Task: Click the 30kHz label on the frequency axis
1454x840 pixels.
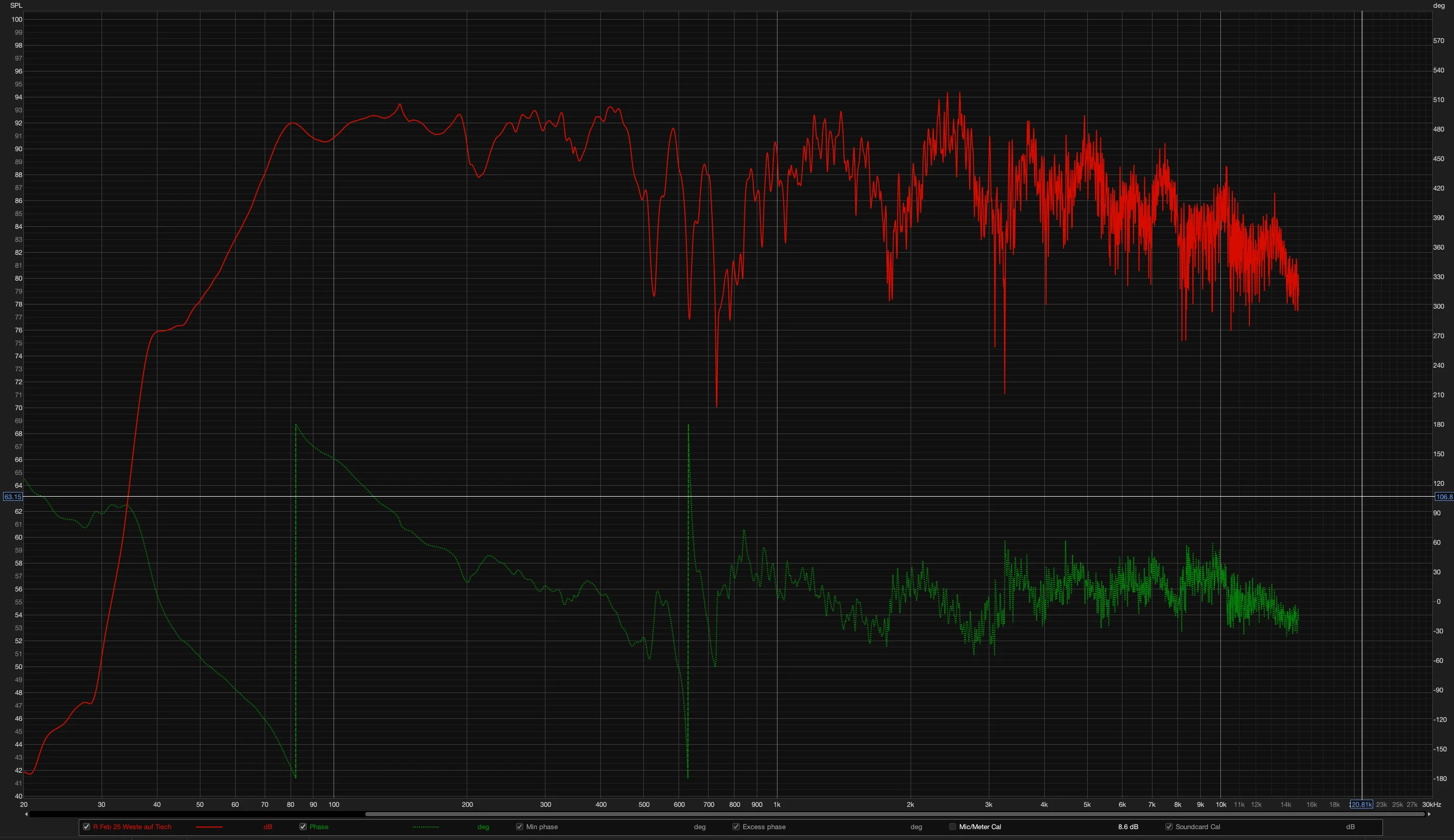Action: click(1432, 805)
